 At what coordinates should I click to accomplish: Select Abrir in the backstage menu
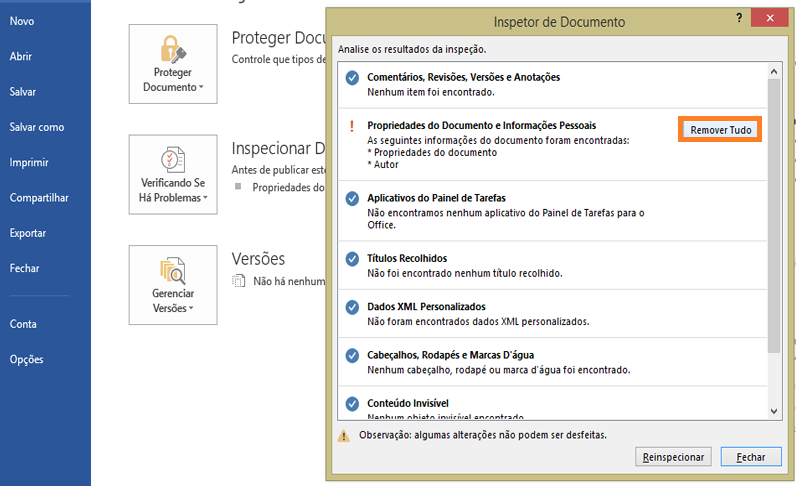pyautogui.click(x=20, y=56)
